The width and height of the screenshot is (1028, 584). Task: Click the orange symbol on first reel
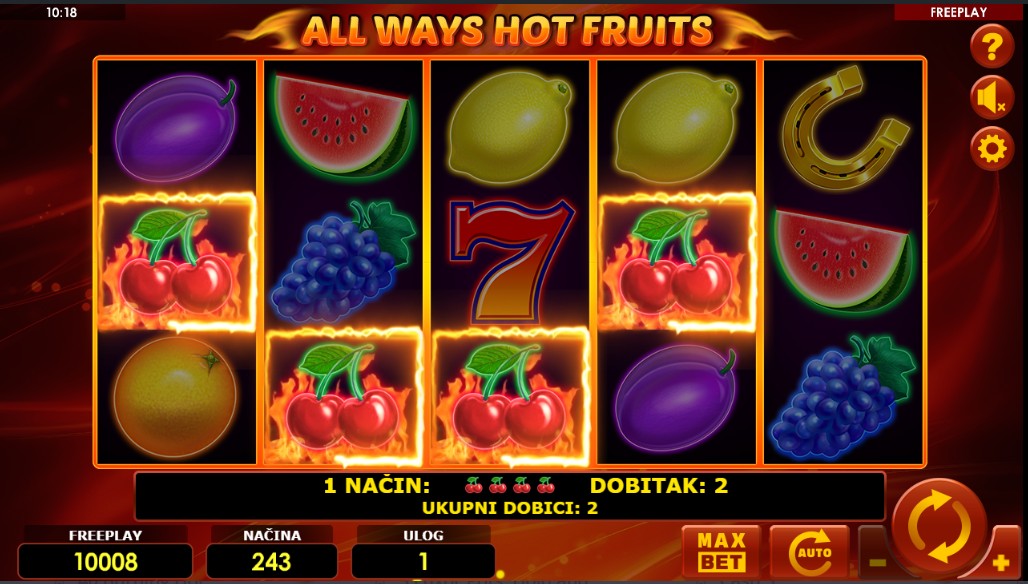[176, 397]
